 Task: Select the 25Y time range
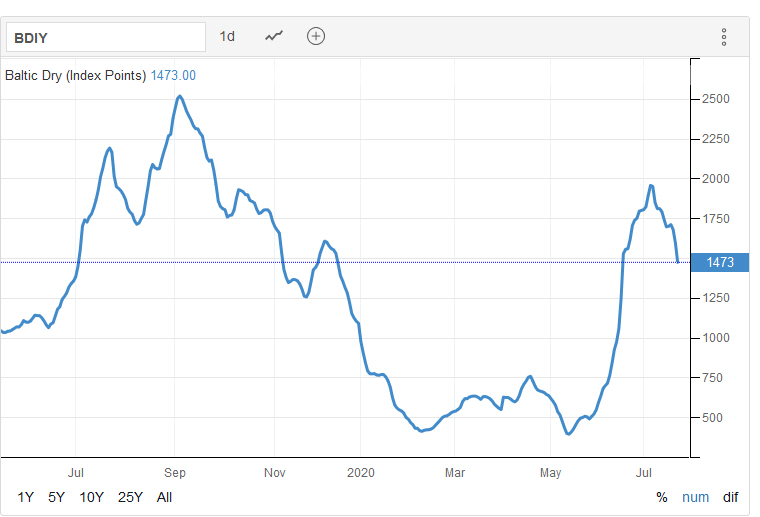click(x=130, y=498)
